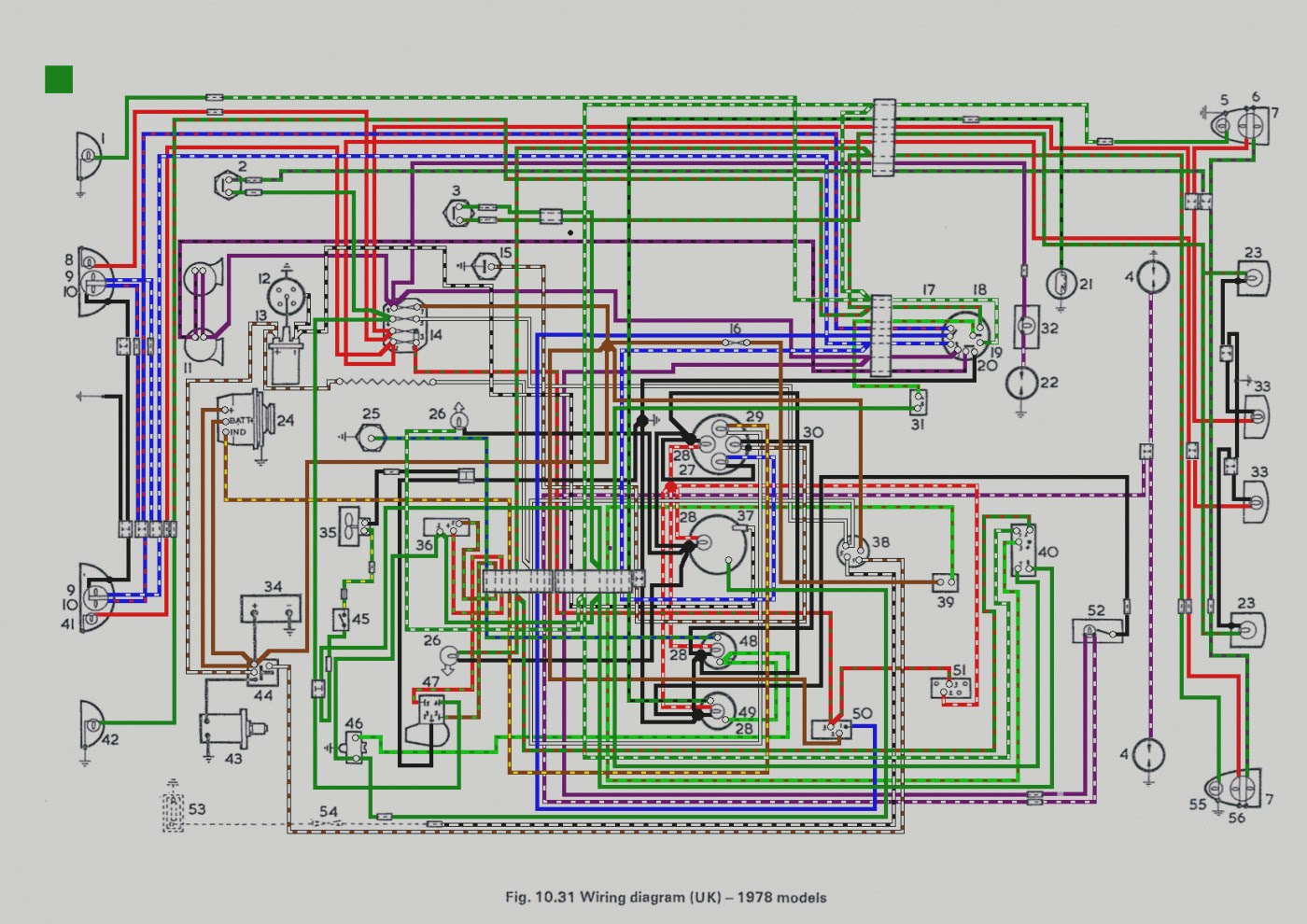1307x924 pixels.
Task: Click the number label '29'
Action: coord(754,417)
